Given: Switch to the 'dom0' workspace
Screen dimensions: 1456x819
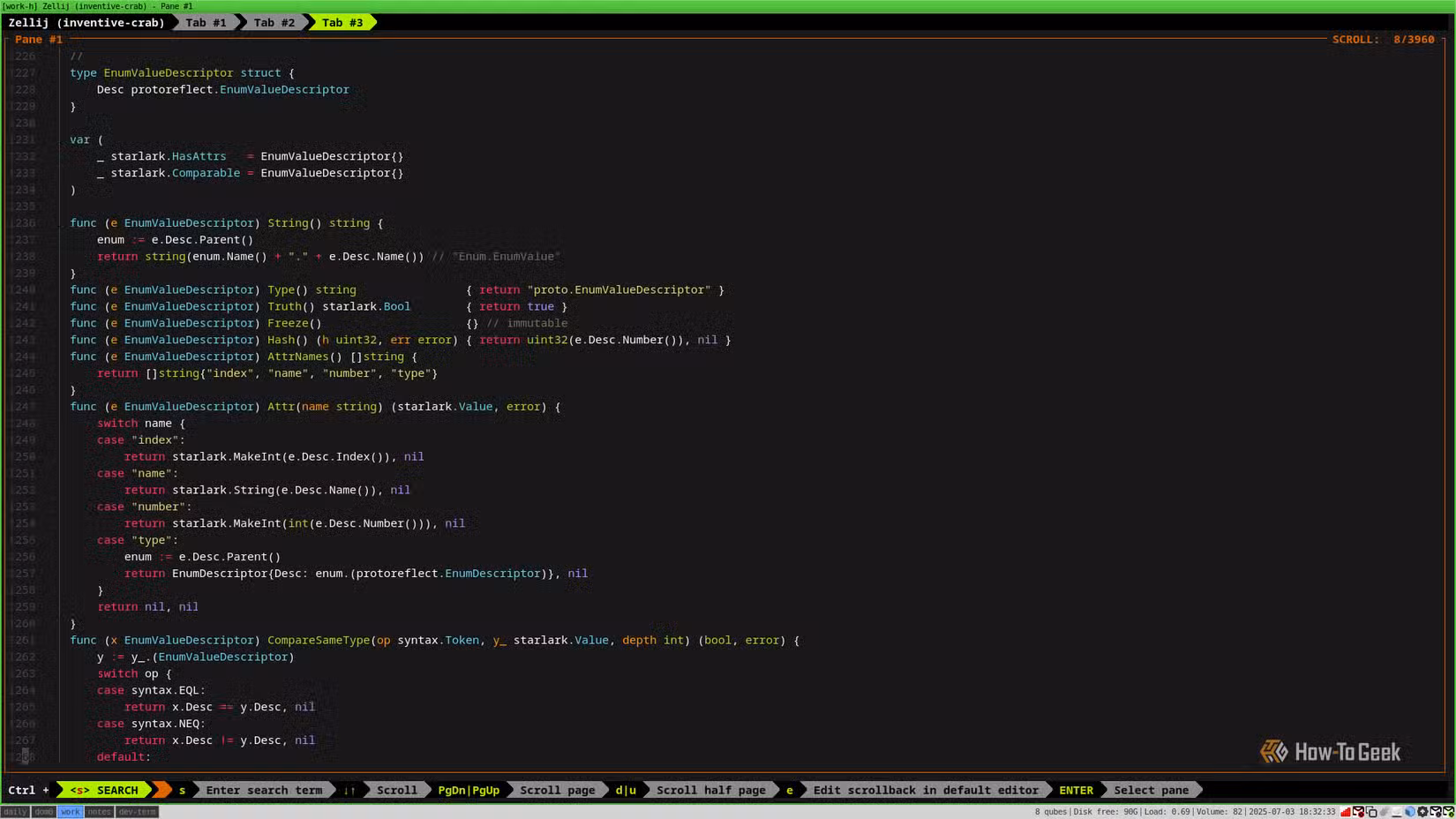Looking at the screenshot, I should 44,812.
